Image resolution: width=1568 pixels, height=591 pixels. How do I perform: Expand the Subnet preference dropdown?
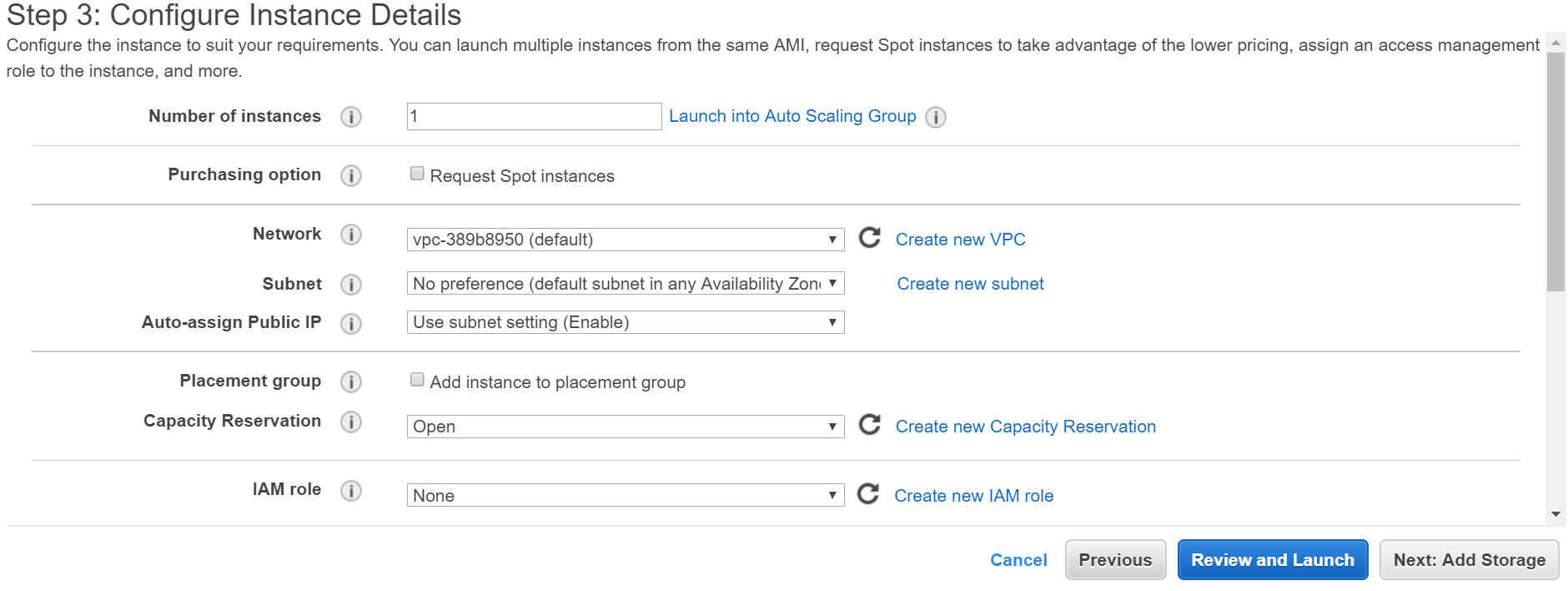tap(626, 283)
